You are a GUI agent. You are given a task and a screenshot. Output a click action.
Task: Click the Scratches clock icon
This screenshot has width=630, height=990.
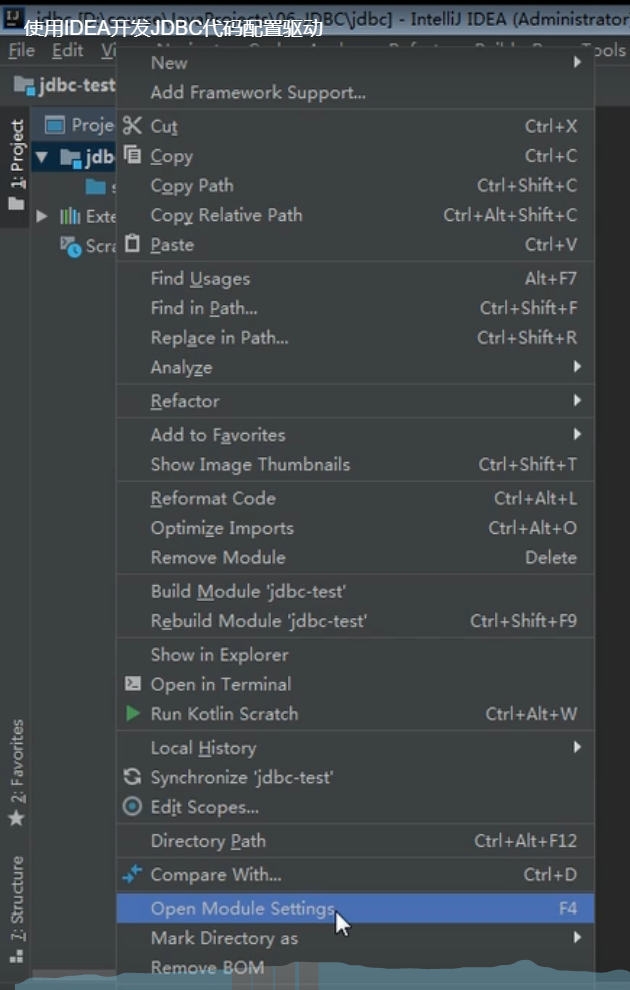click(70, 246)
